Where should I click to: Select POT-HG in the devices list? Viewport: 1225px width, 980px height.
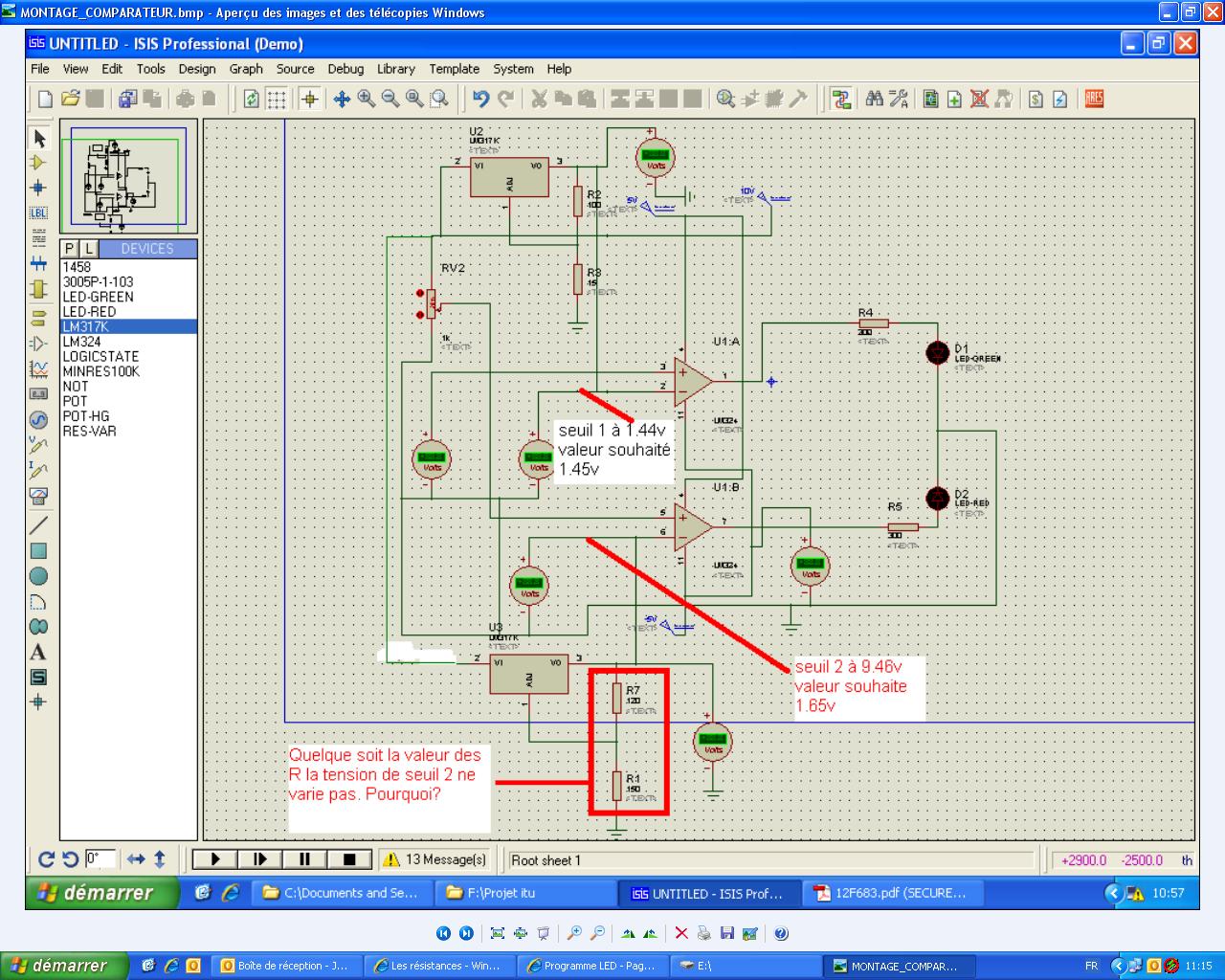[128, 416]
